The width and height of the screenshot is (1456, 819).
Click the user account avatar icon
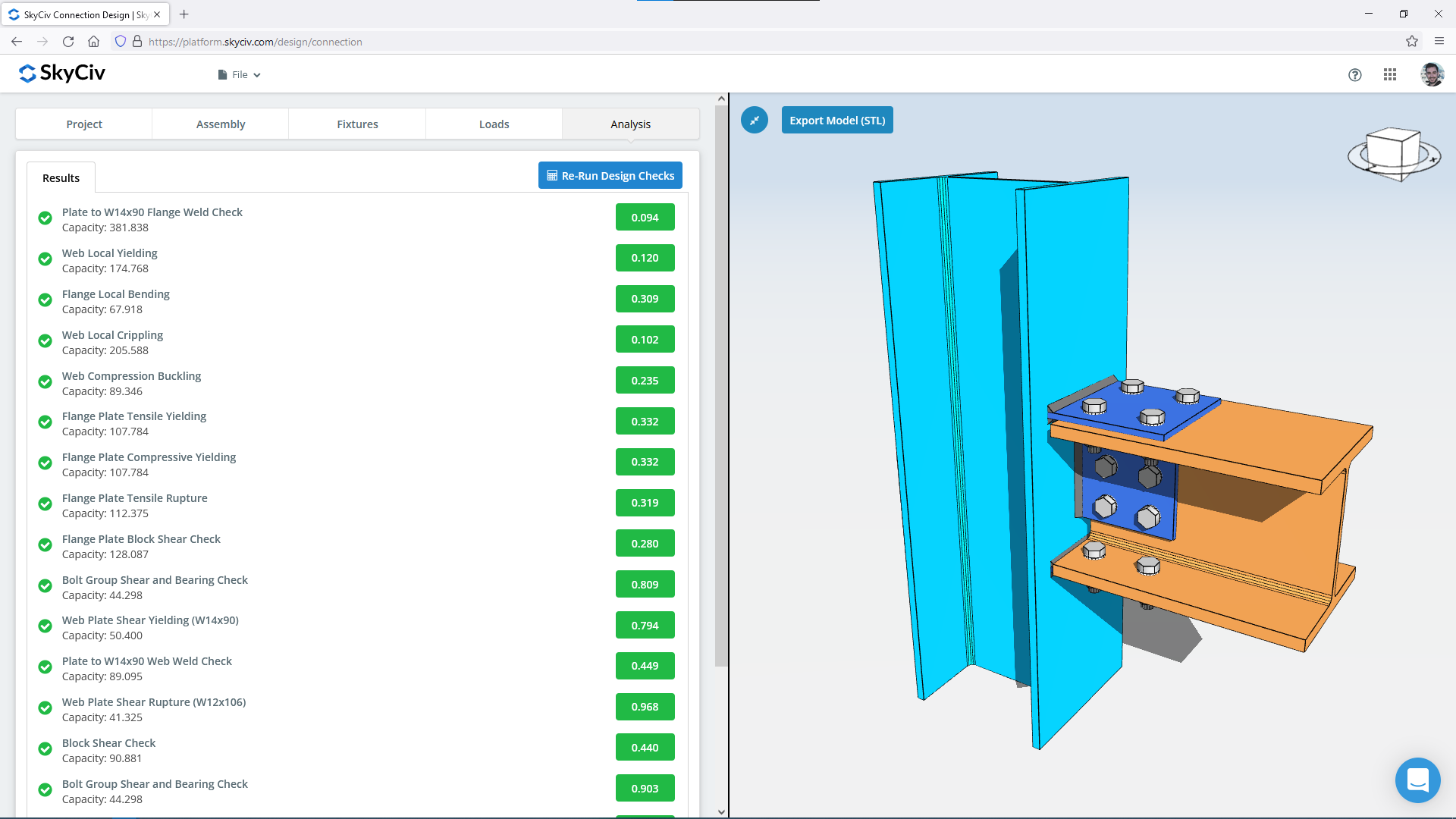point(1432,74)
